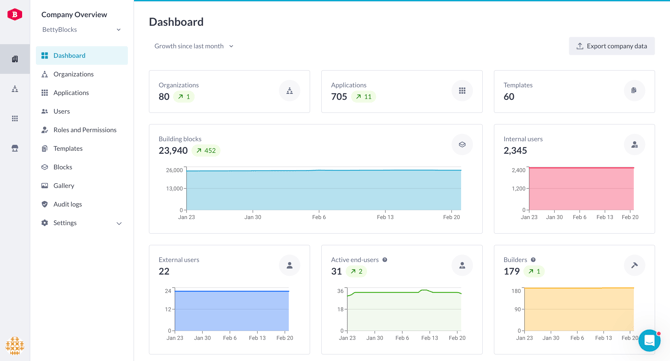
Task: Open the Users page from sidebar
Action: [x=82, y=111]
